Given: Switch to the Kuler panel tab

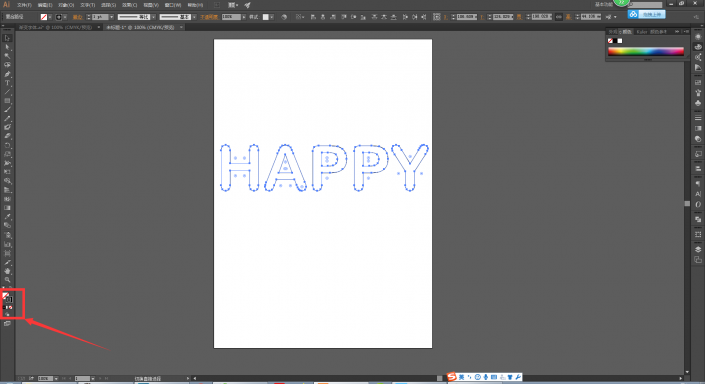Looking at the screenshot, I should [642, 31].
